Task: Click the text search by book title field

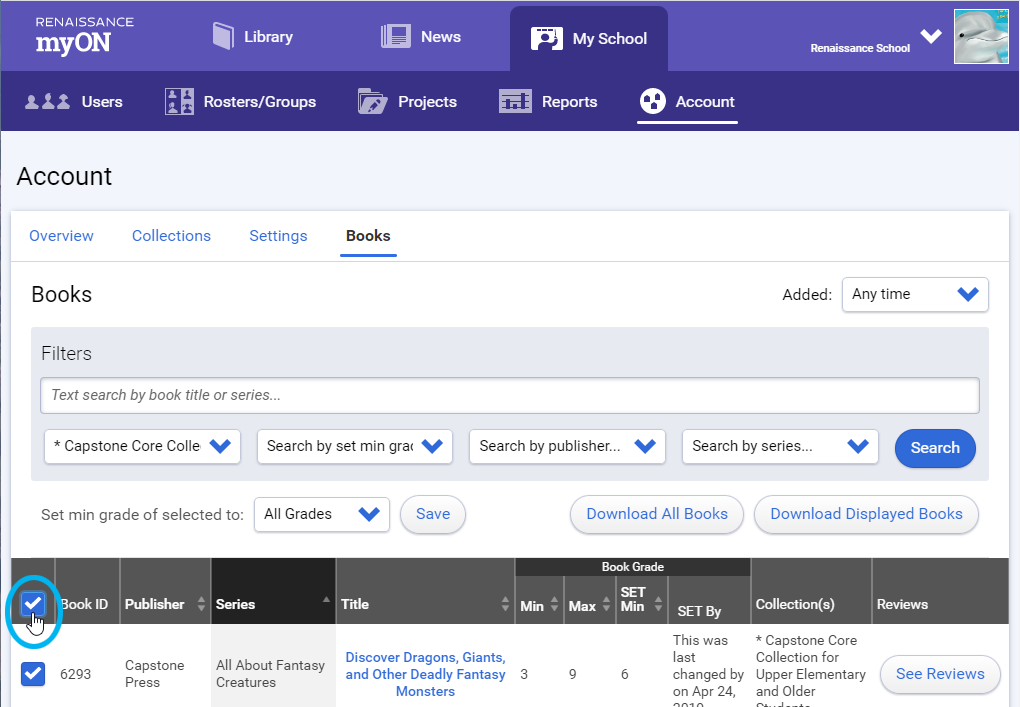Action: pos(510,395)
